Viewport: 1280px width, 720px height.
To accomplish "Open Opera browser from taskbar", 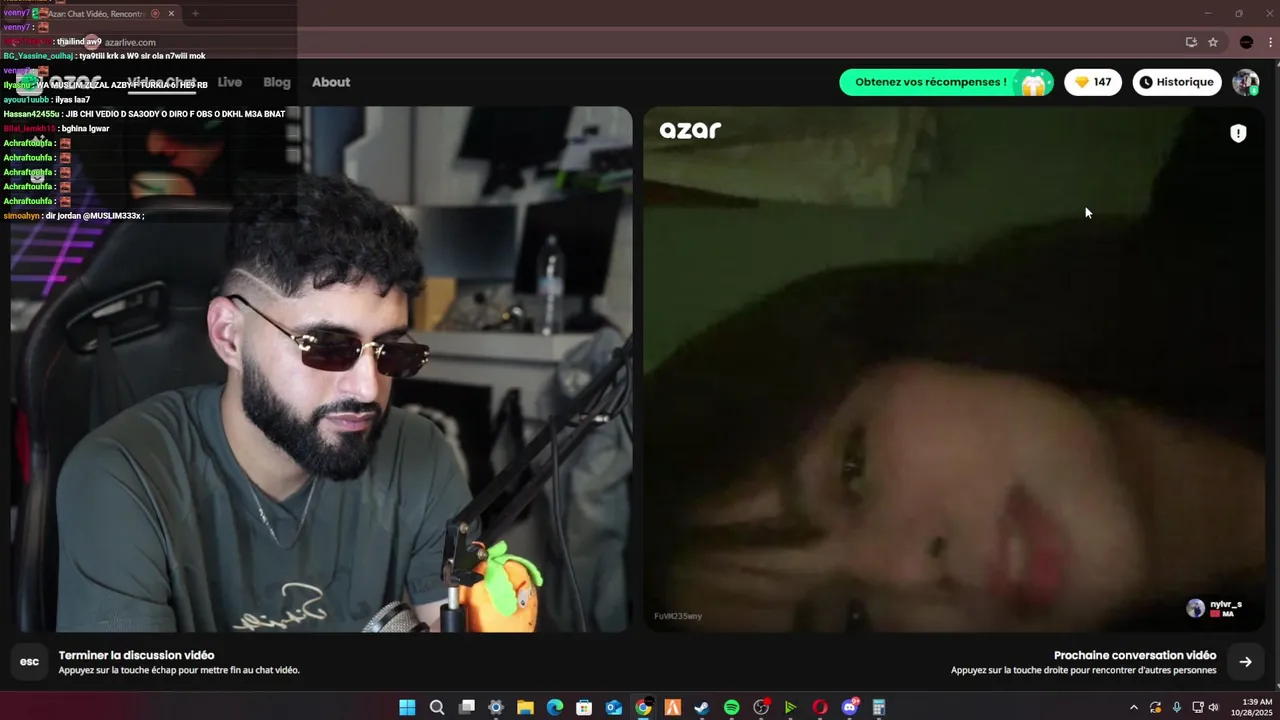I will (x=820, y=707).
